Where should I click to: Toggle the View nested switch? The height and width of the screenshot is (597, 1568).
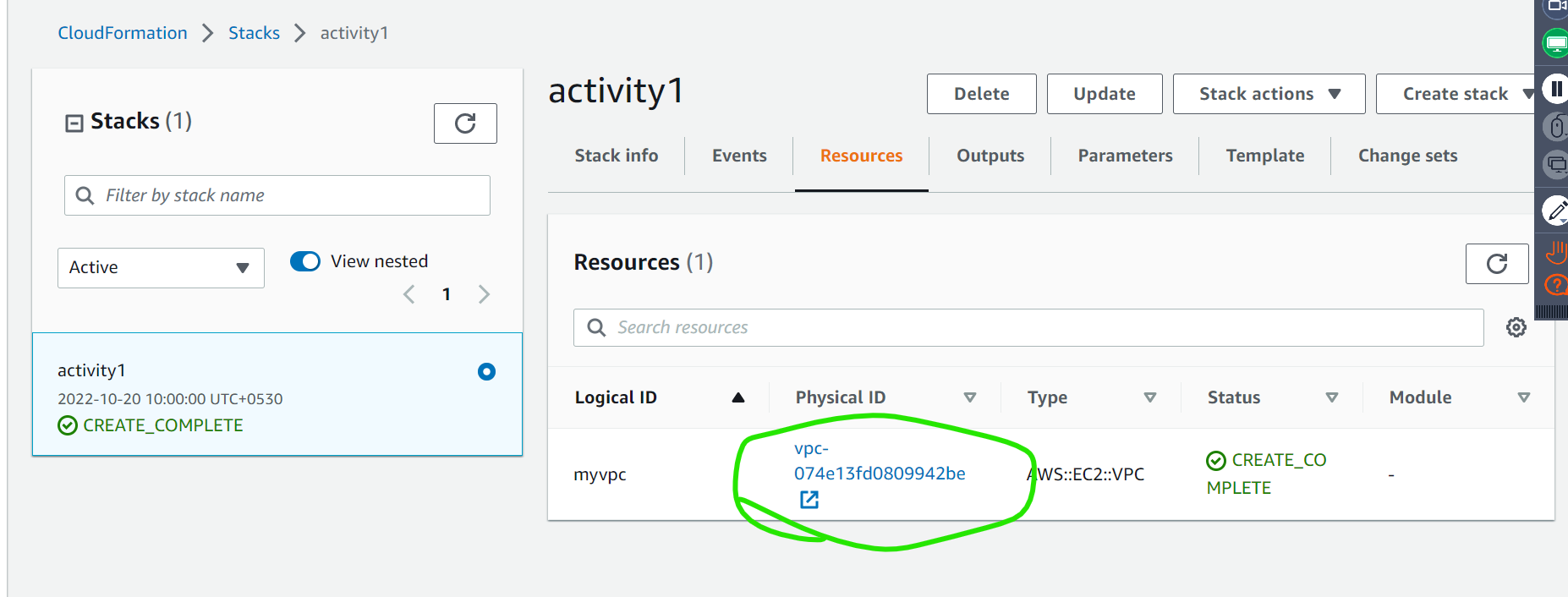(x=305, y=261)
